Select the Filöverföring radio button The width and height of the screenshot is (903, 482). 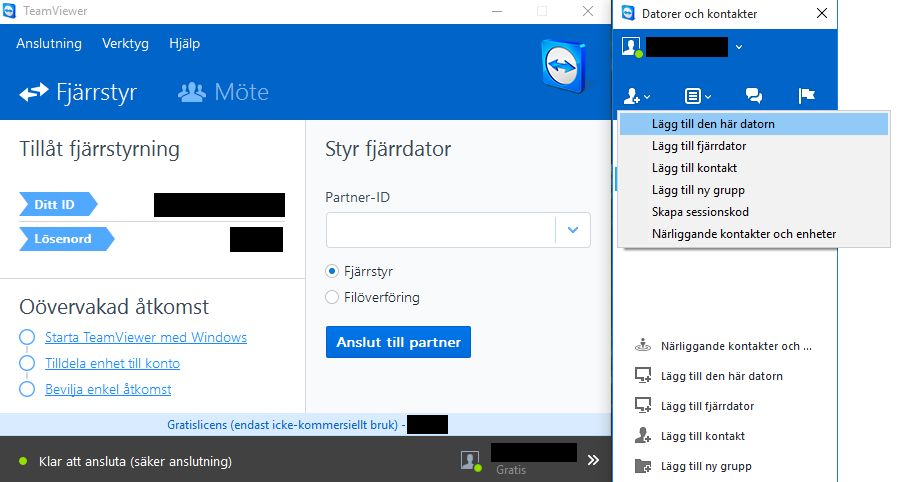[332, 297]
